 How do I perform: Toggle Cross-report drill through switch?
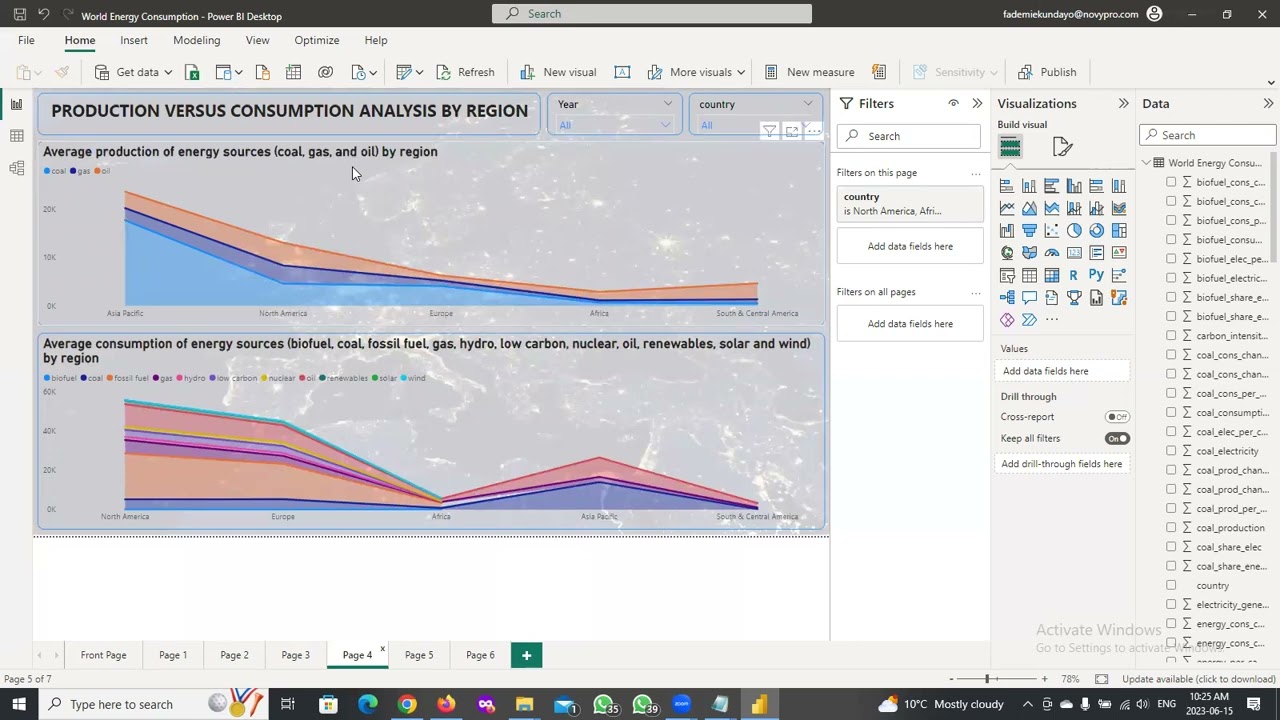click(1117, 417)
